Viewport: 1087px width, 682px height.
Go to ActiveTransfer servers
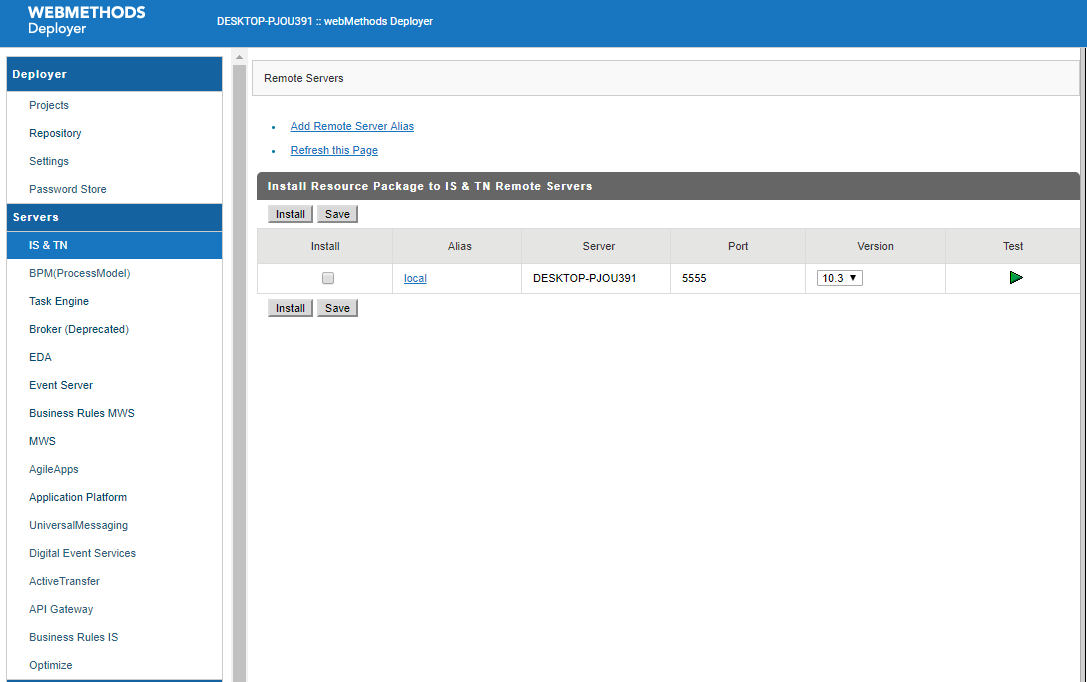(64, 582)
